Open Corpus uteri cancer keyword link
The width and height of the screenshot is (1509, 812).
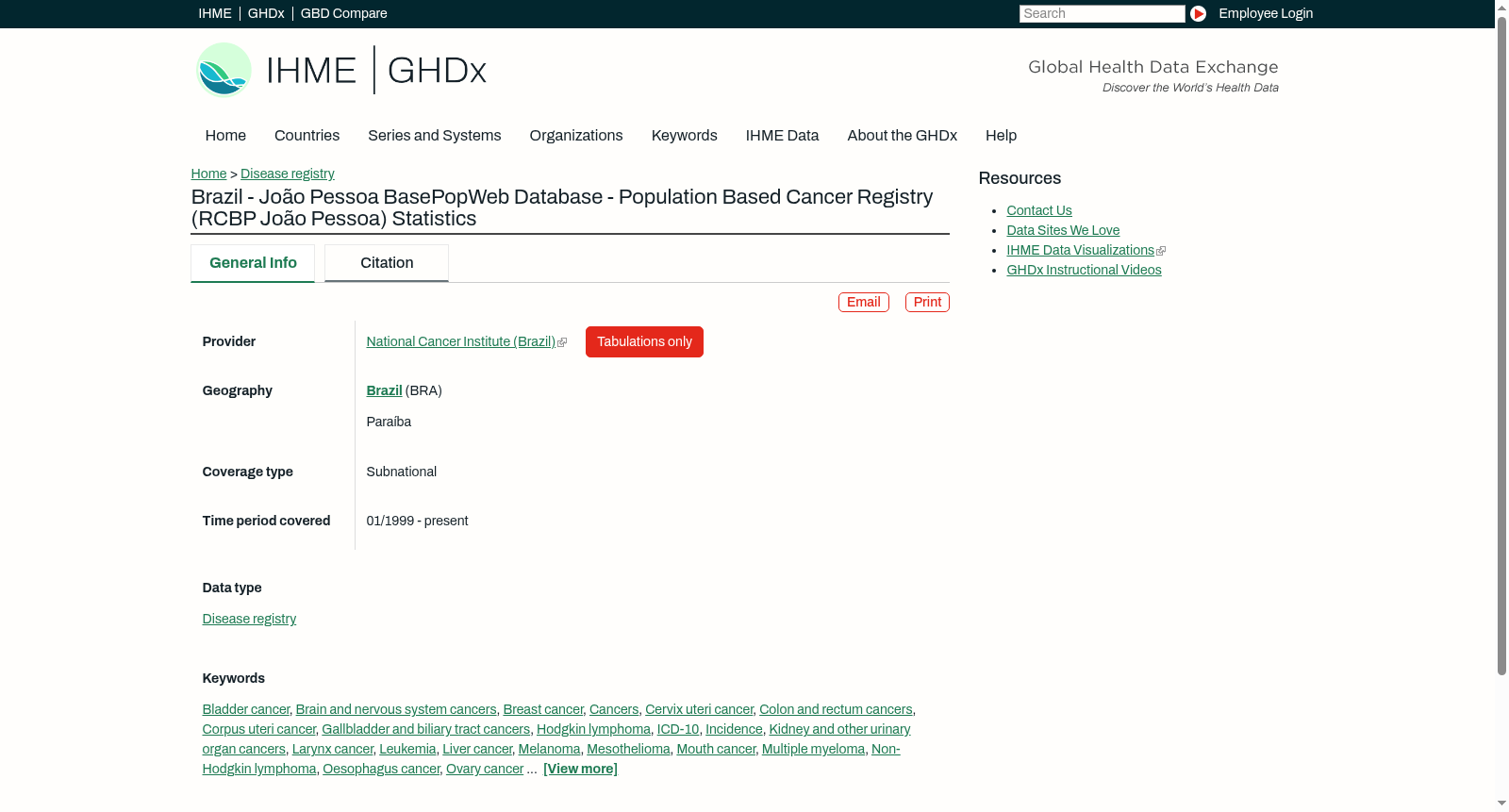259,729
